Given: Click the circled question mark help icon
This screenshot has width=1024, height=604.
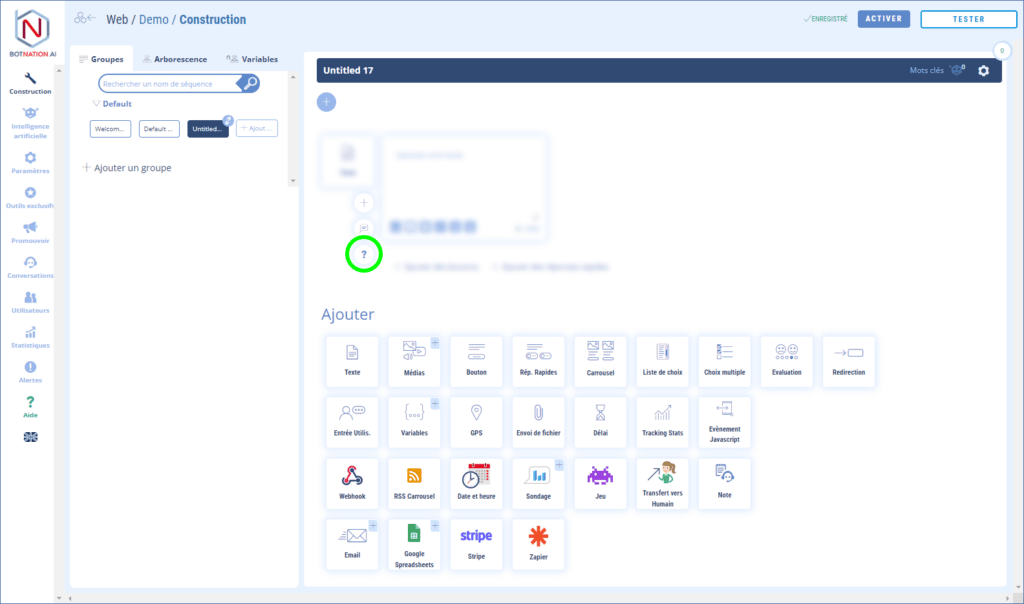Looking at the screenshot, I should [x=363, y=255].
